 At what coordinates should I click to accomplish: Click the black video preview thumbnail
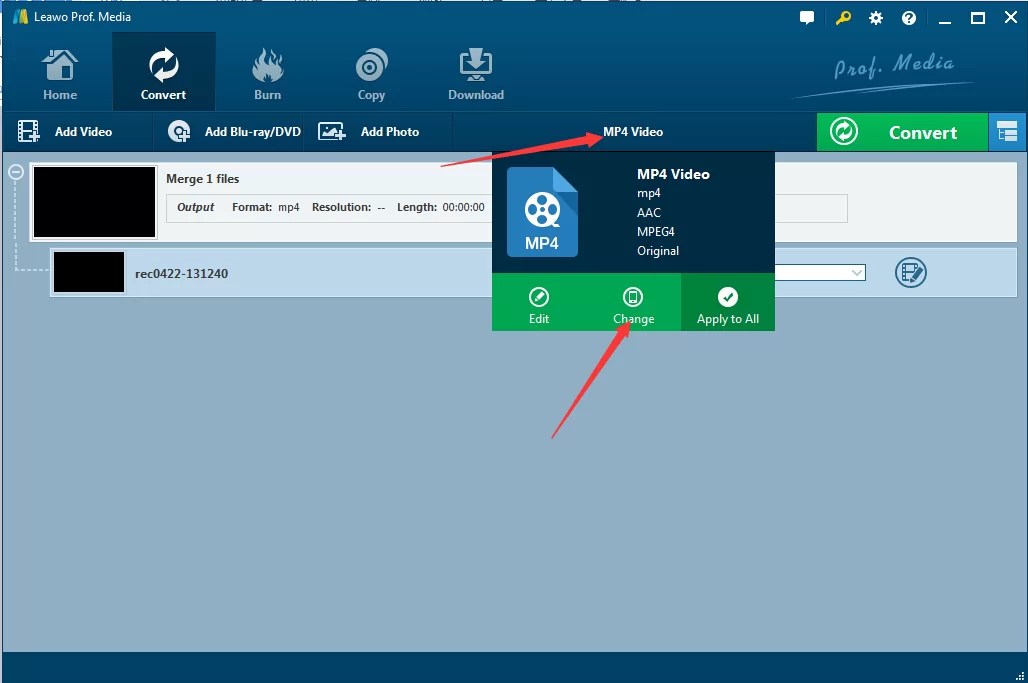pyautogui.click(x=94, y=201)
